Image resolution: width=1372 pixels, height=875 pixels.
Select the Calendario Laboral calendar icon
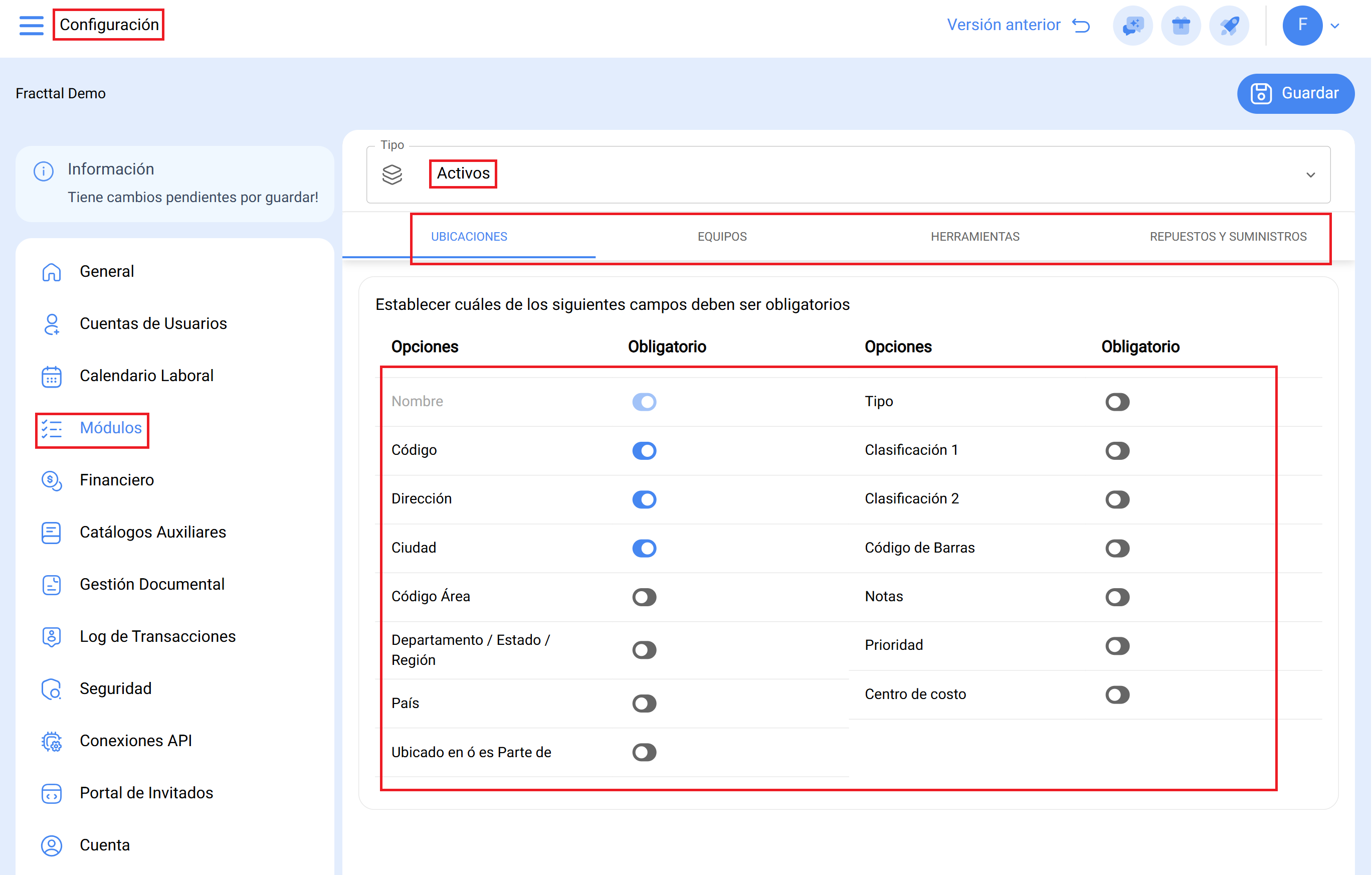[52, 376]
